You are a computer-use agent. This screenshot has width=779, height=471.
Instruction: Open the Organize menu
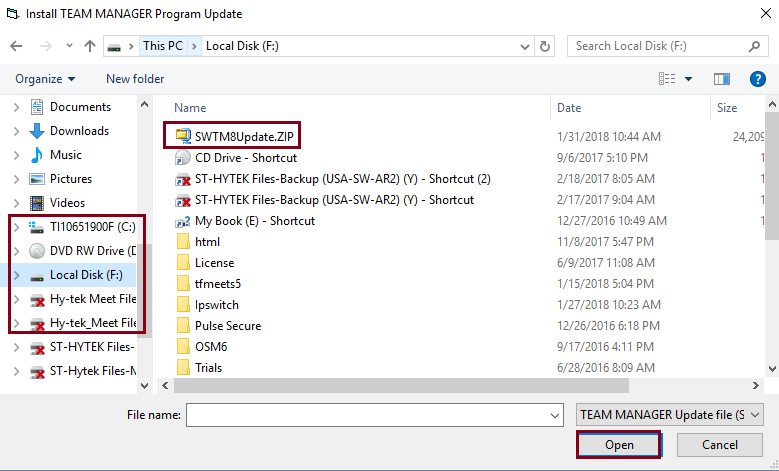[45, 79]
